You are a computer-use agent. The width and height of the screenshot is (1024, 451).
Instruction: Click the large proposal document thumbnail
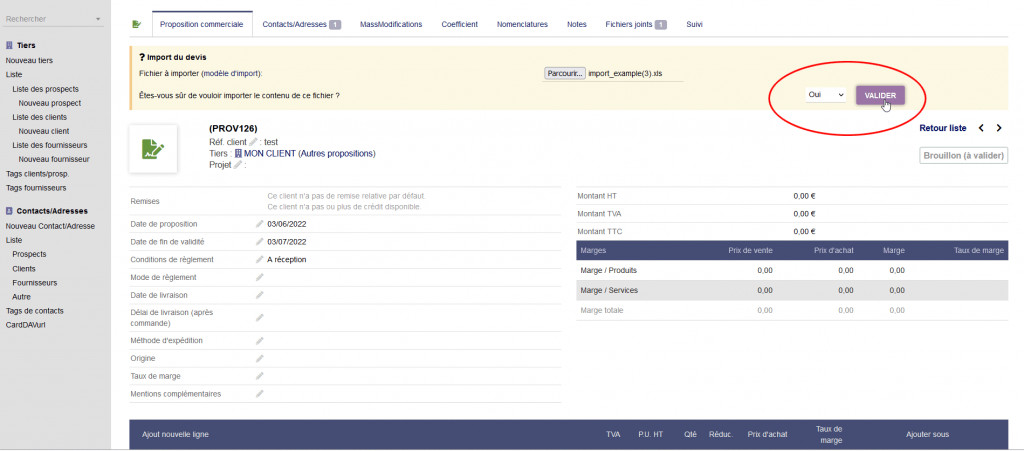[x=153, y=149]
